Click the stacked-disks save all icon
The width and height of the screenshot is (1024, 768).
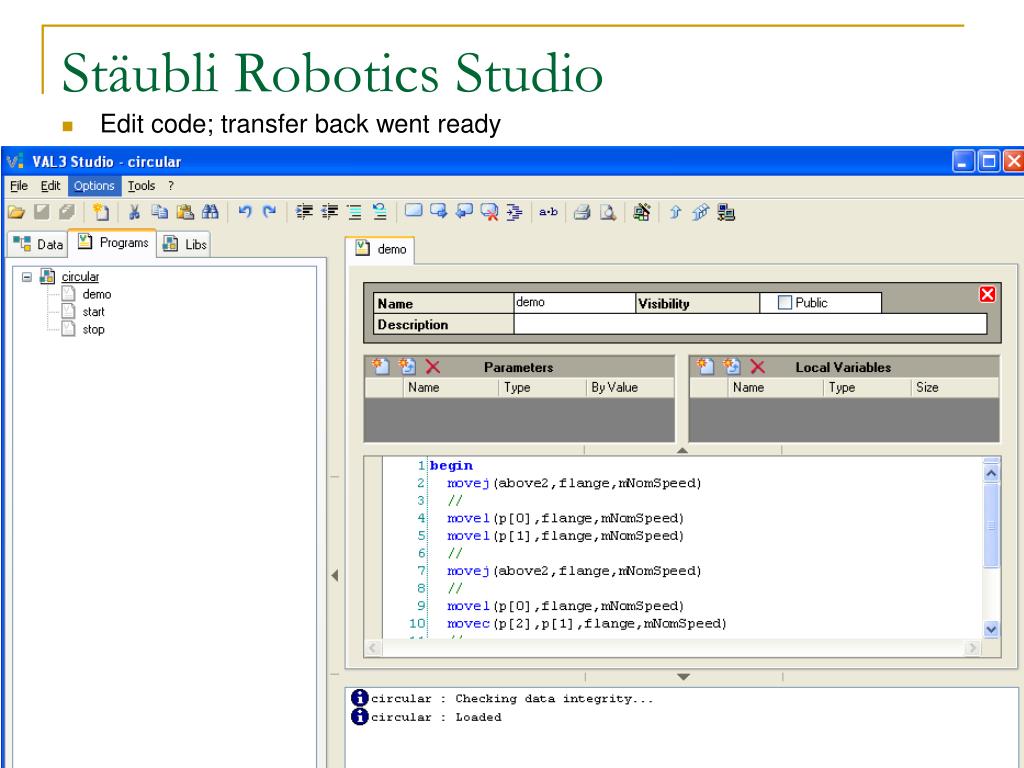click(x=67, y=212)
